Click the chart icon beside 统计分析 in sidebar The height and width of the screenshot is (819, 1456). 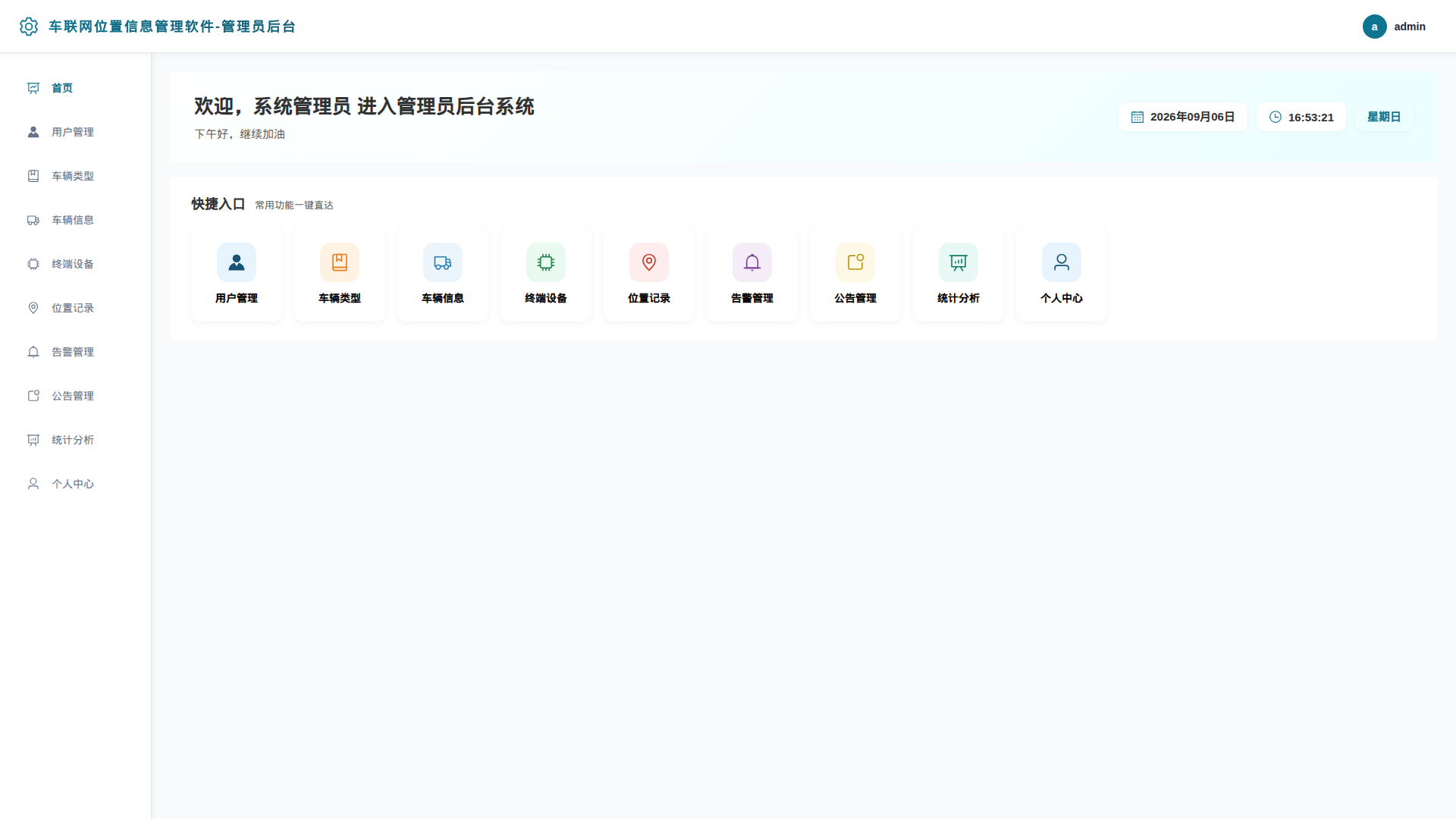(x=33, y=440)
